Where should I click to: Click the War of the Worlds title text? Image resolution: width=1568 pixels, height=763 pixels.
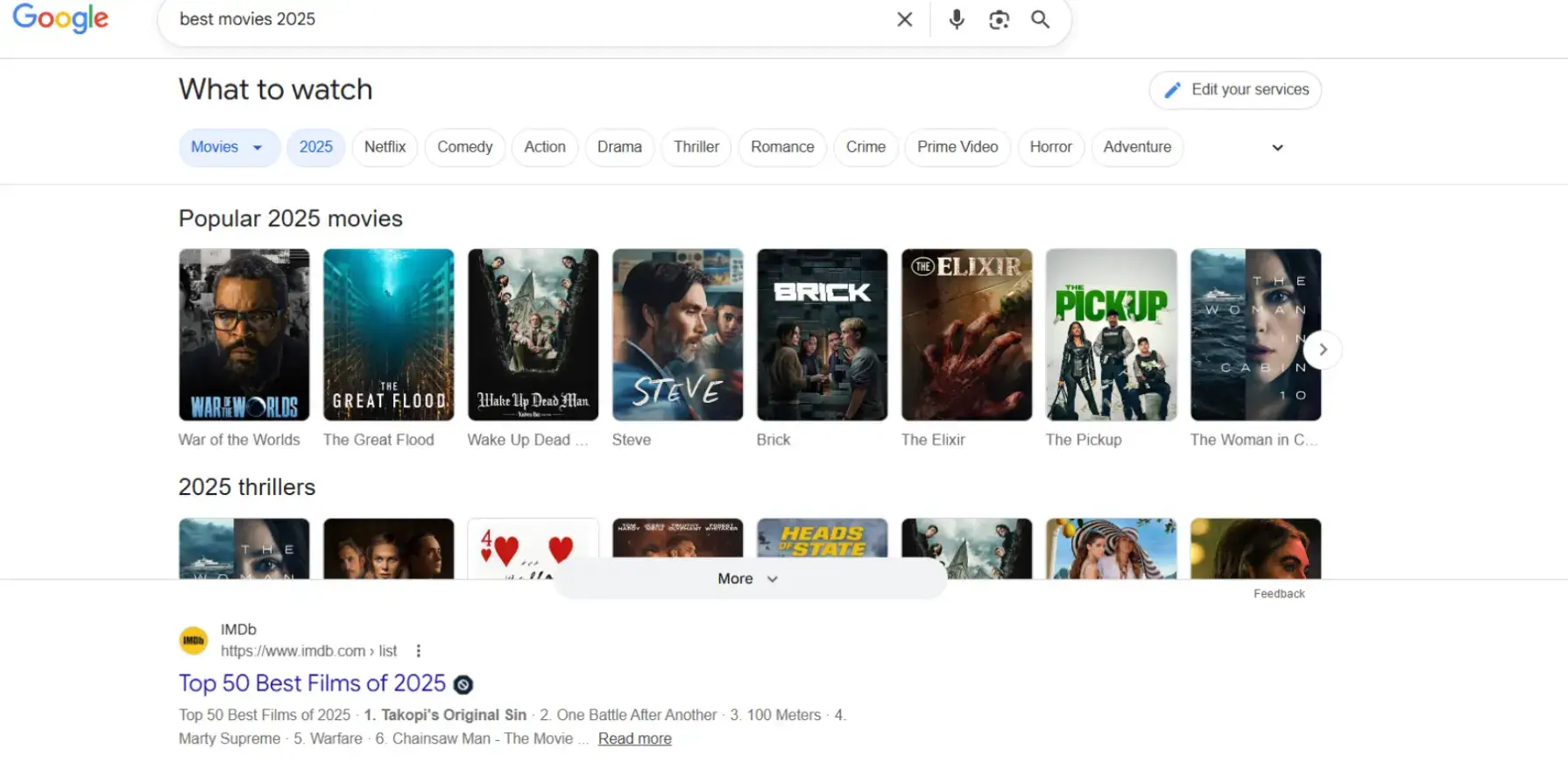coord(239,440)
